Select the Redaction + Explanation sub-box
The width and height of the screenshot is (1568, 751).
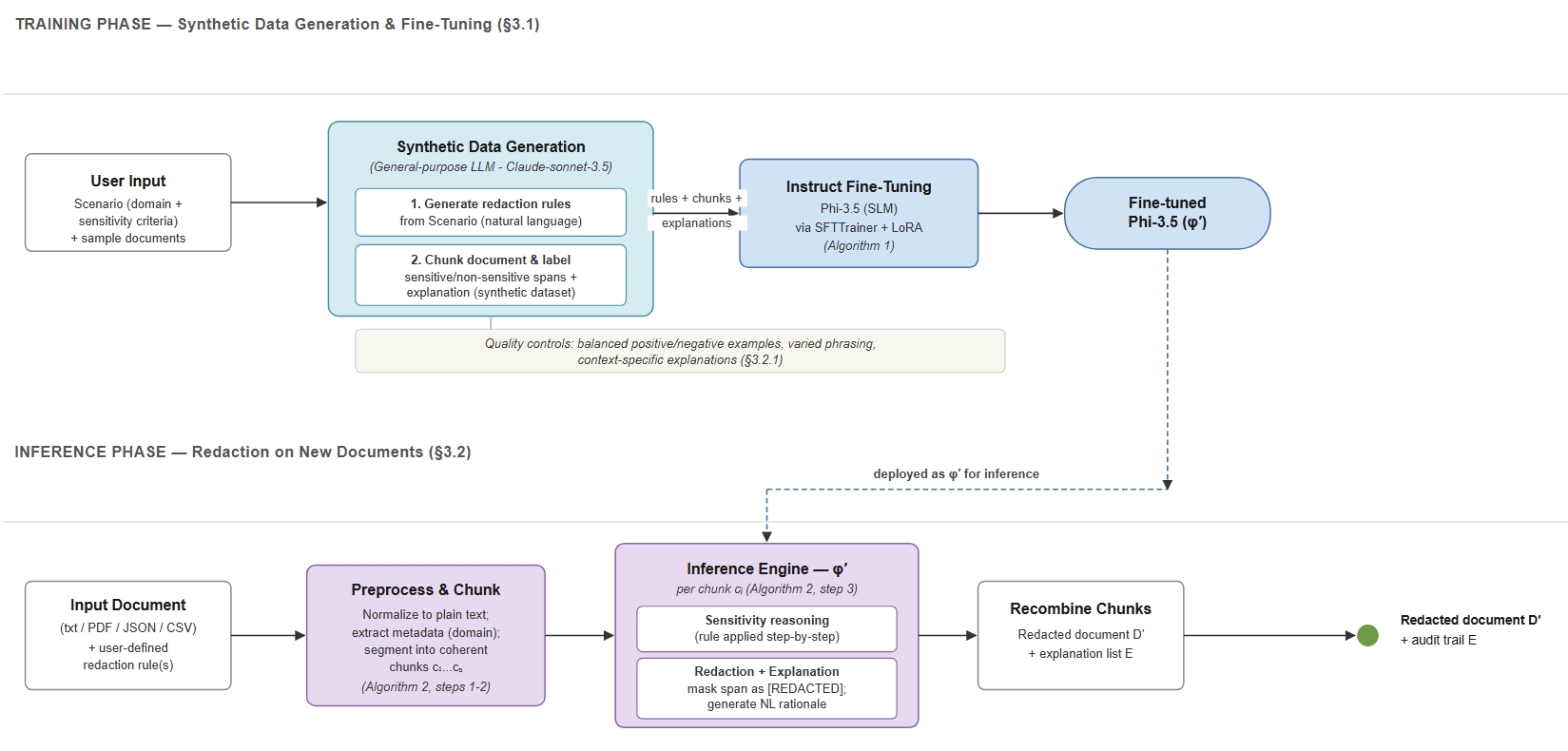766,687
